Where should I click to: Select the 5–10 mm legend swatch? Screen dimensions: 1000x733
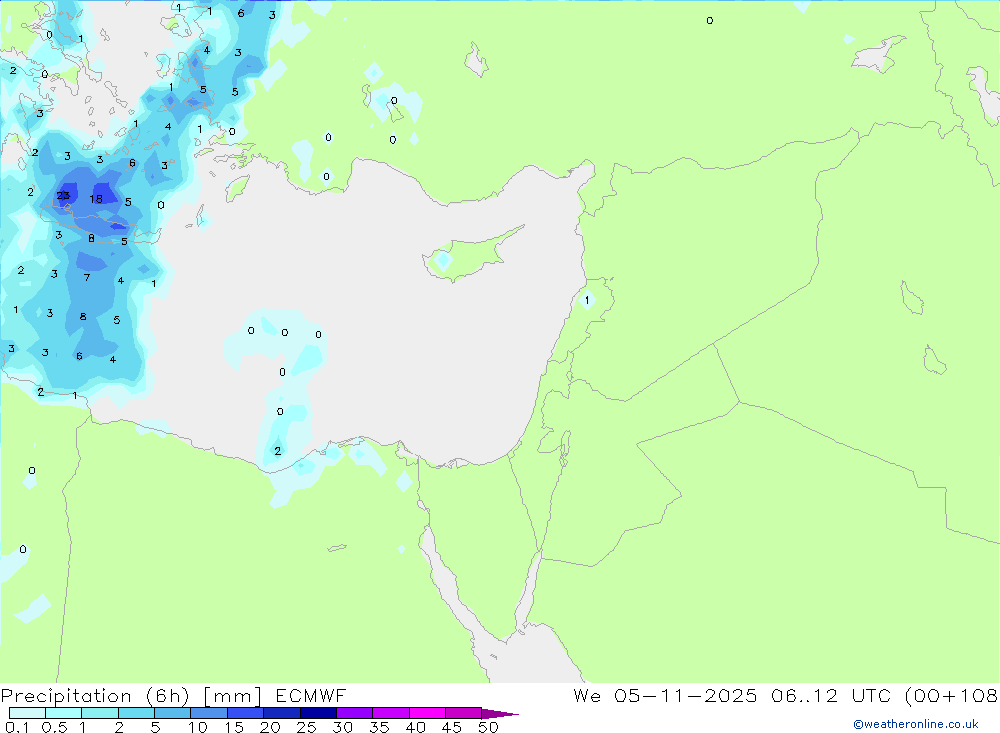coord(173,713)
